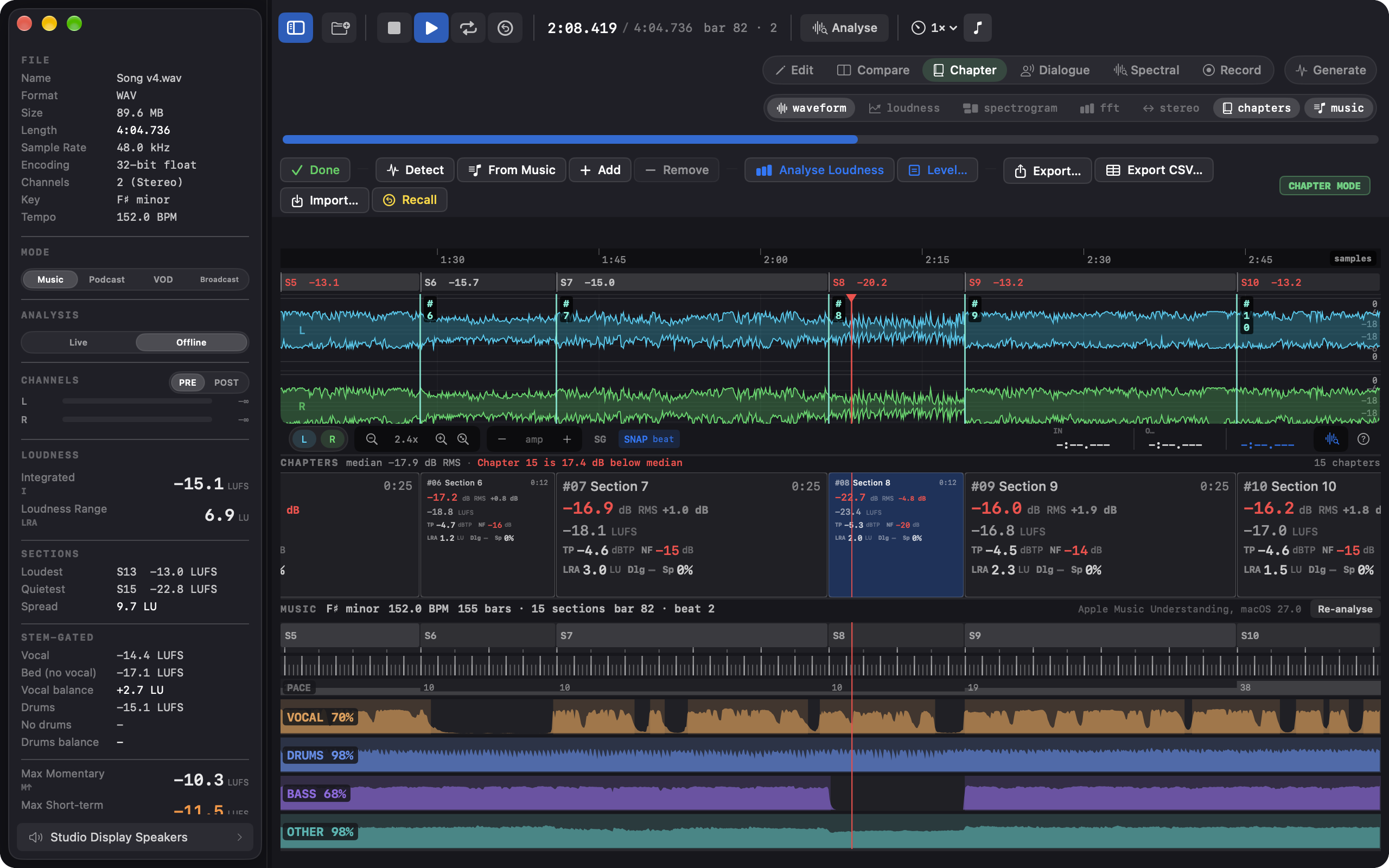1389x868 pixels.
Task: Stop playback with the square button
Action: [x=394, y=28]
